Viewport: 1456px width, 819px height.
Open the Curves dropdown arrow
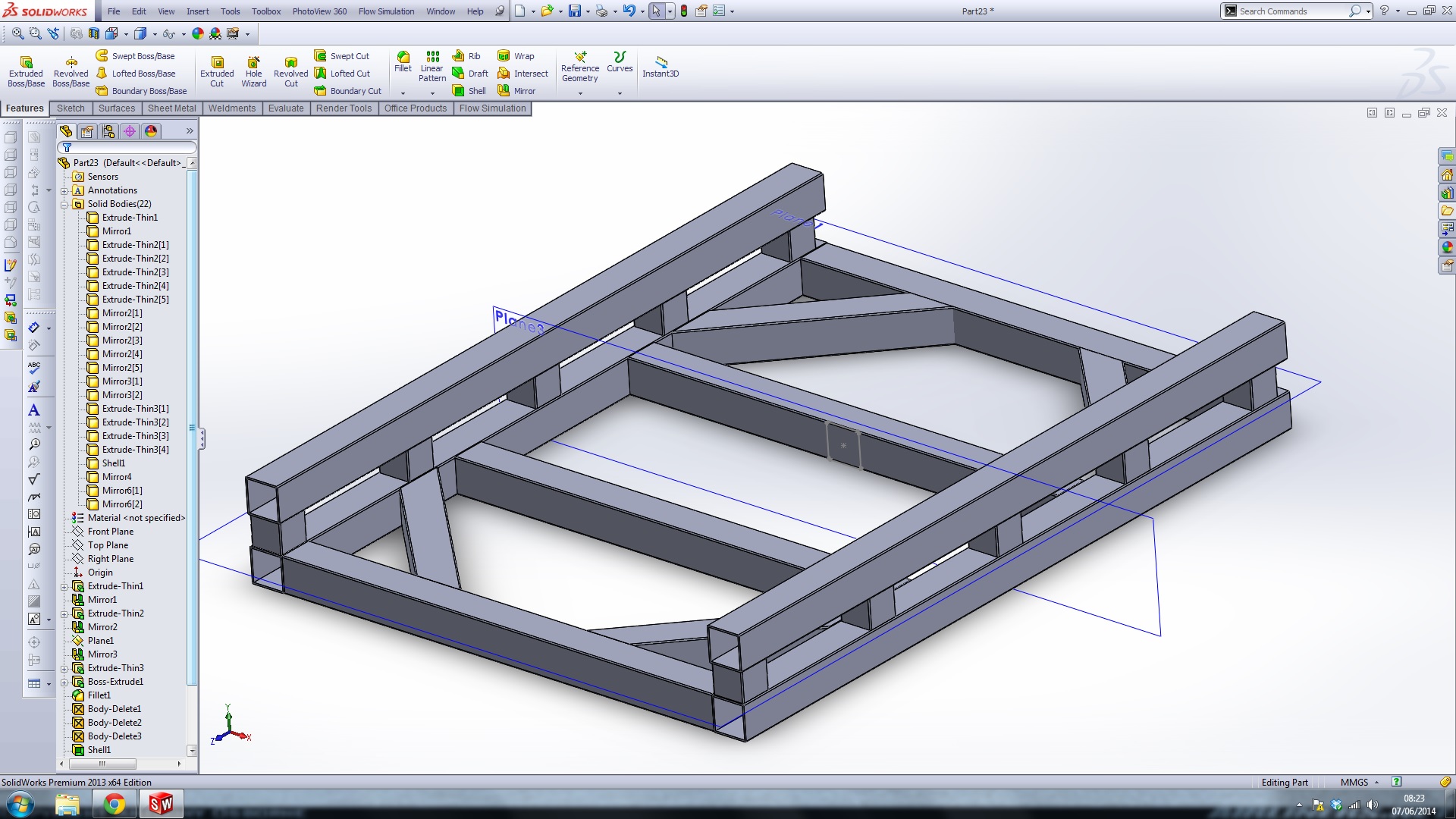point(620,93)
